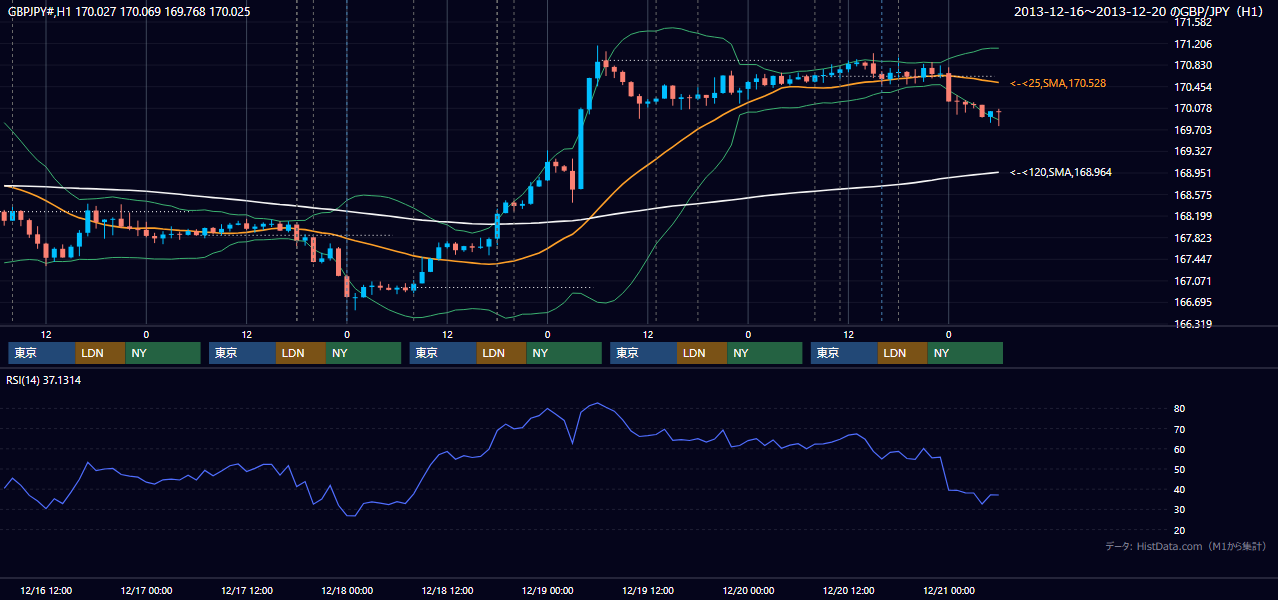Select the first day's NY session block
Image resolution: width=1278 pixels, height=600 pixels.
click(163, 353)
